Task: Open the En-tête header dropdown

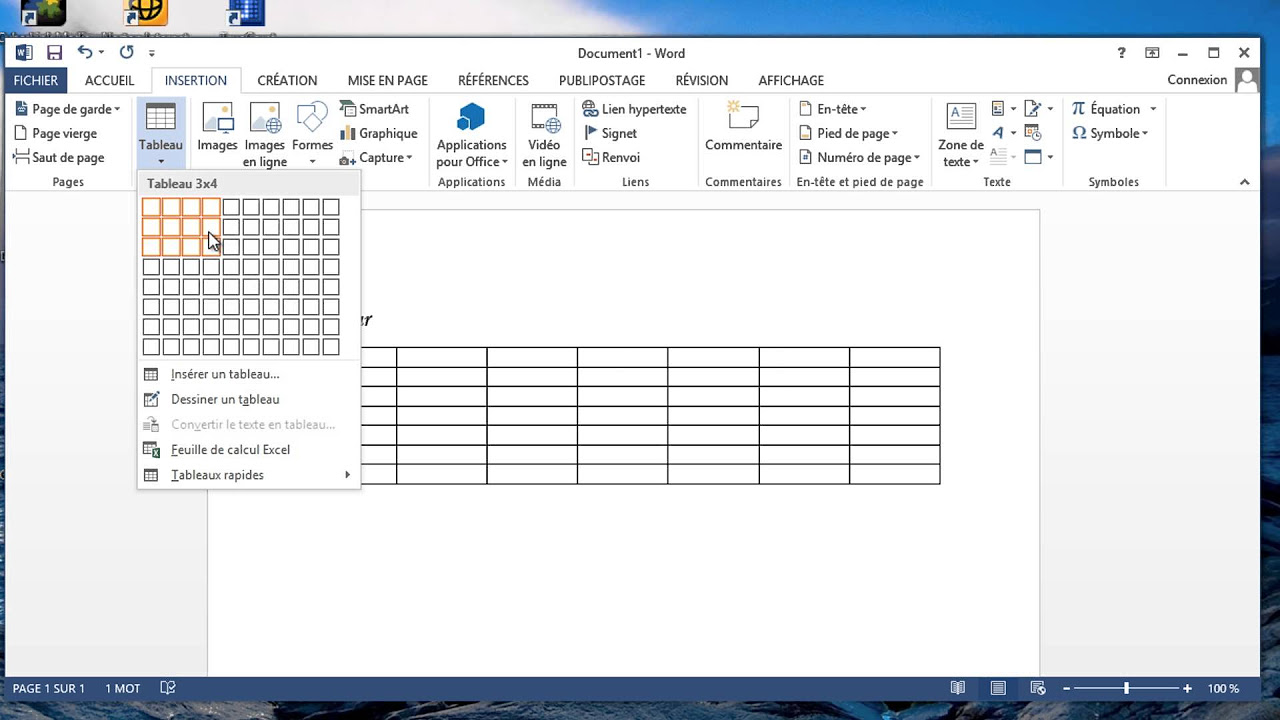Action: [832, 109]
